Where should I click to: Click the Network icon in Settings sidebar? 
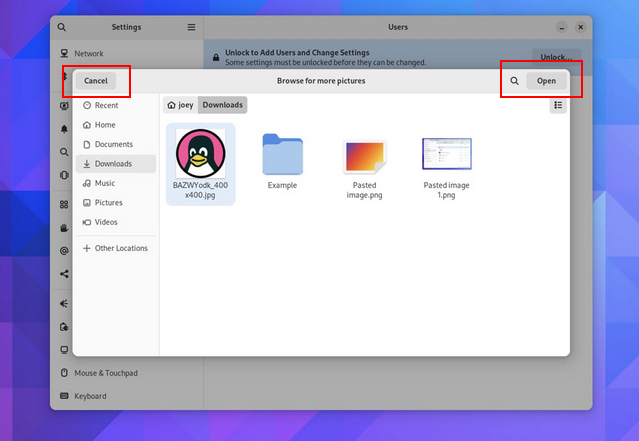65,54
